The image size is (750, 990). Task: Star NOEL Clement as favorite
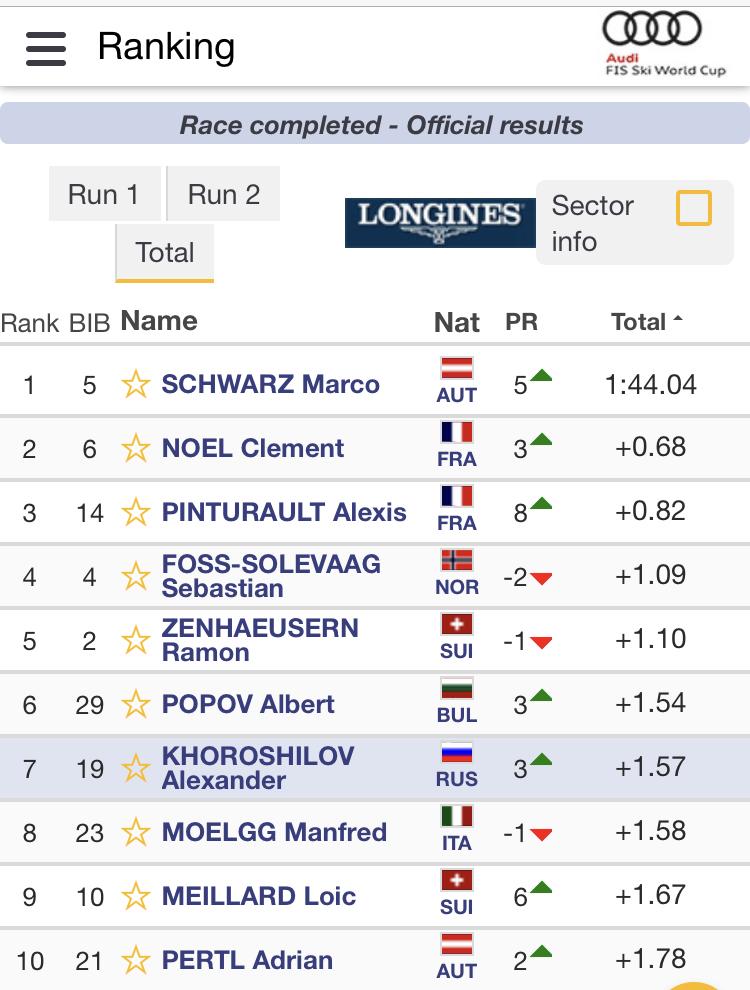[136, 449]
